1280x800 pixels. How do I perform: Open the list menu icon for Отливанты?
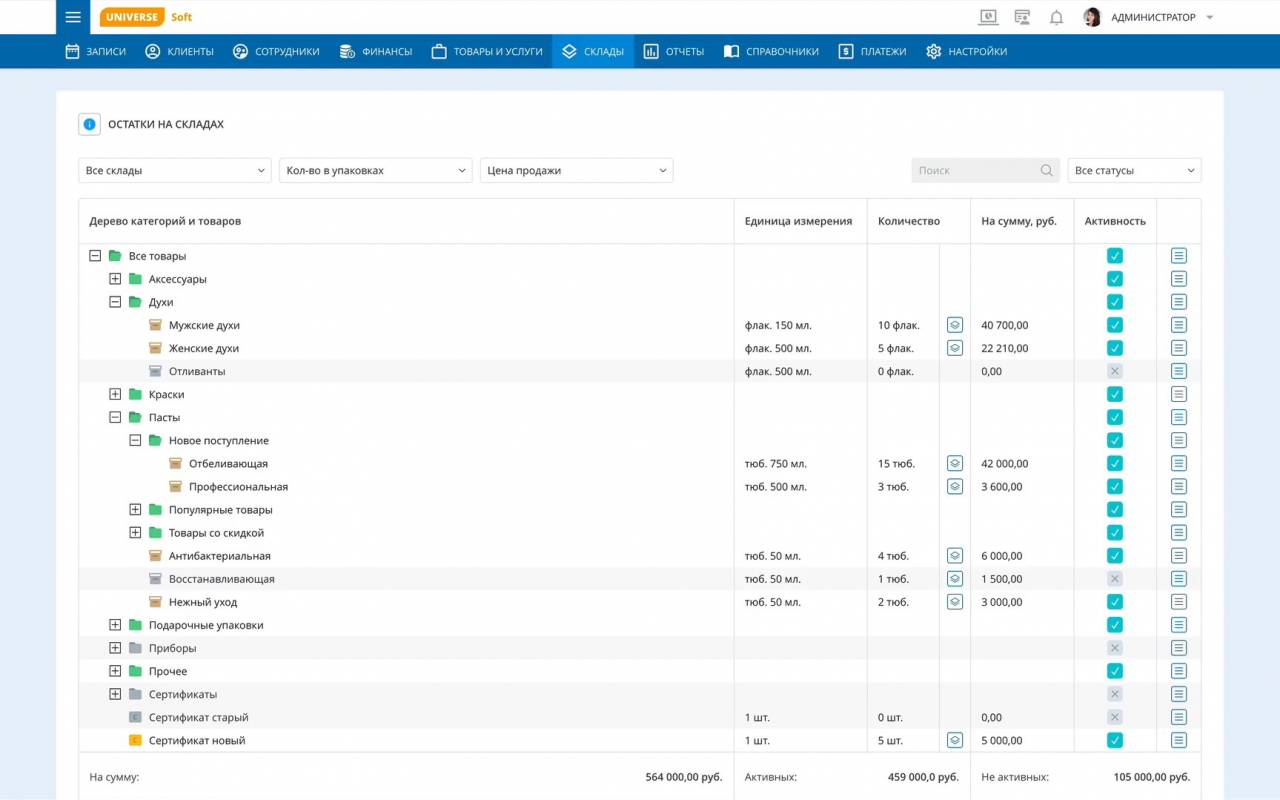pos(1179,371)
